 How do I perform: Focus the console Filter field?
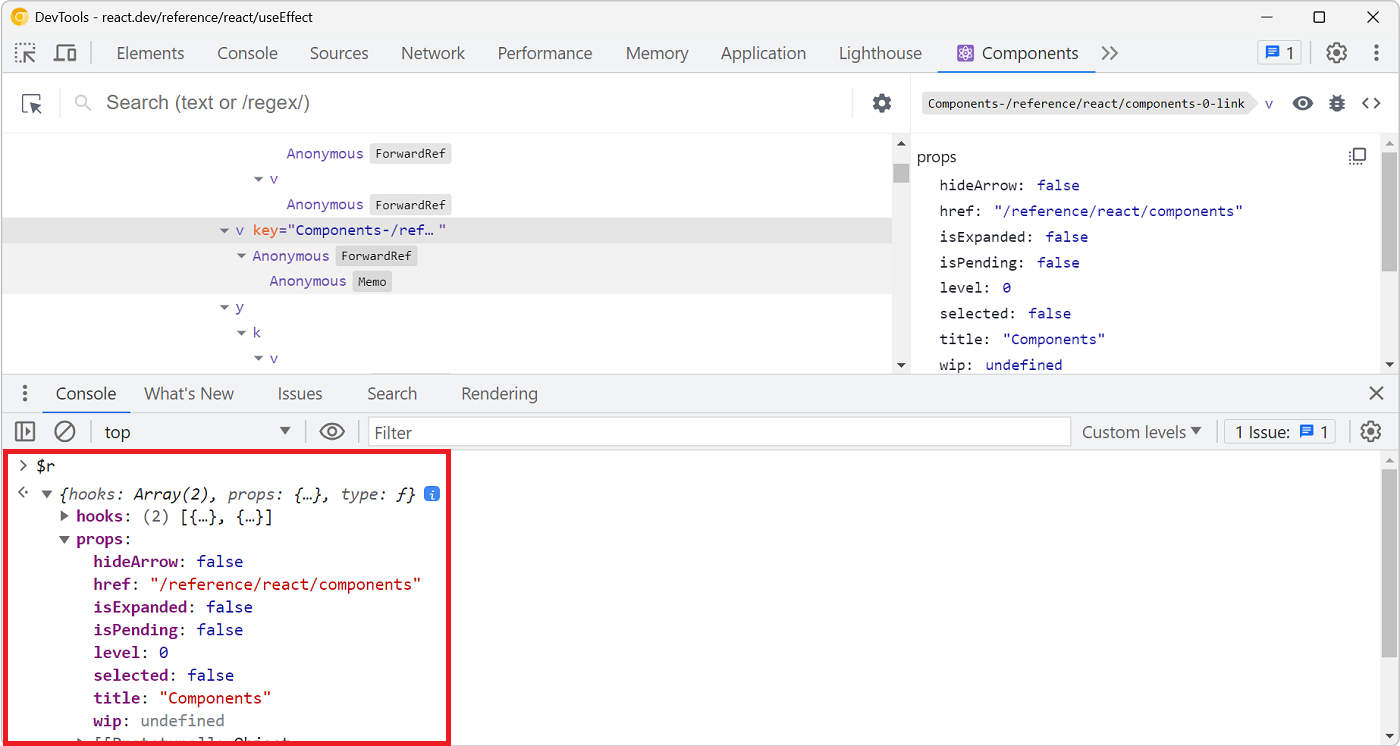[x=719, y=432]
